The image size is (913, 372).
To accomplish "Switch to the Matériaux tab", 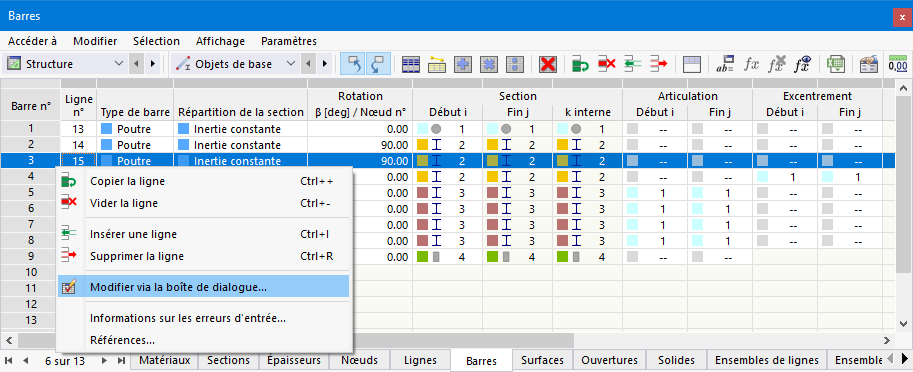I will (164, 360).
